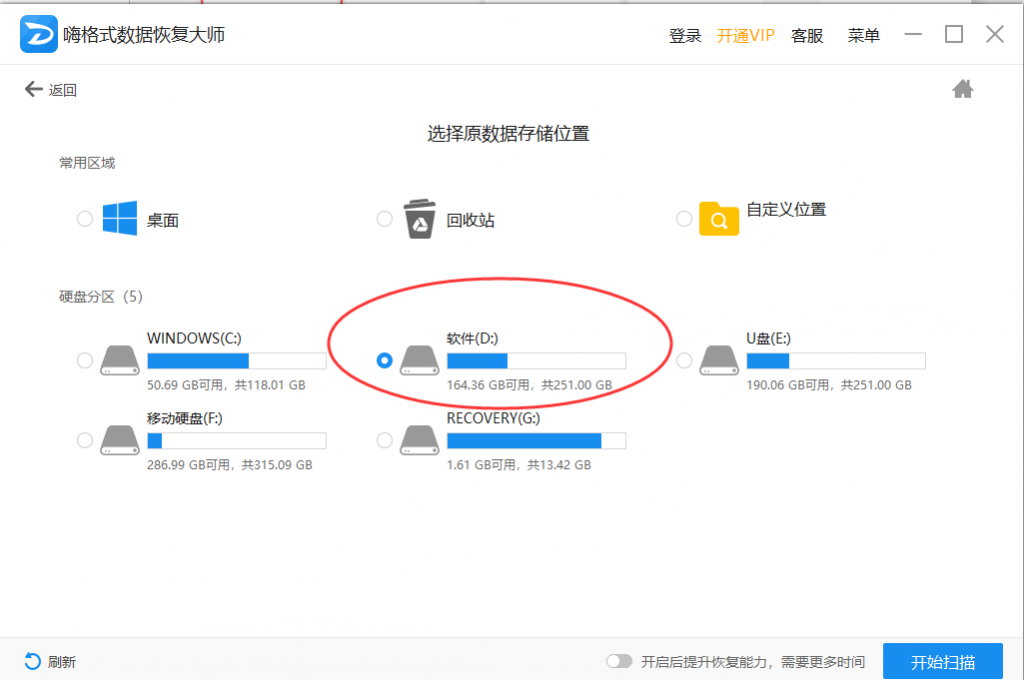Click WINDOWS(C:) usage bar
Image resolution: width=1024 pixels, height=680 pixels.
236,361
